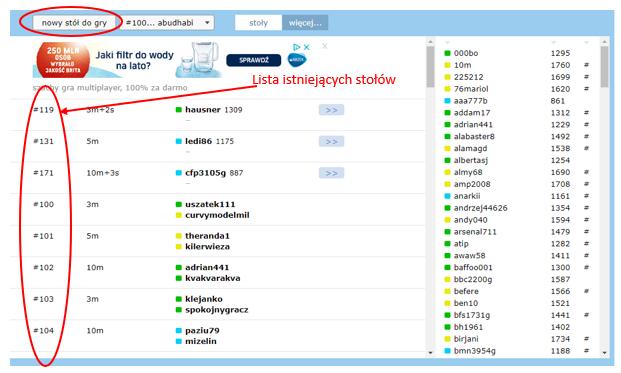Viewport: 621px width, 373px height.
Task: Select player albertasj in the player list
Action: (471, 160)
